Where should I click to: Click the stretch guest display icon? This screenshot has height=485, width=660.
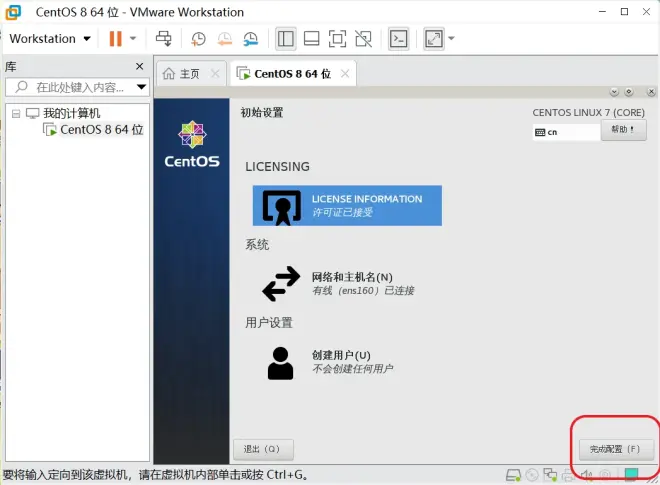[x=434, y=39]
